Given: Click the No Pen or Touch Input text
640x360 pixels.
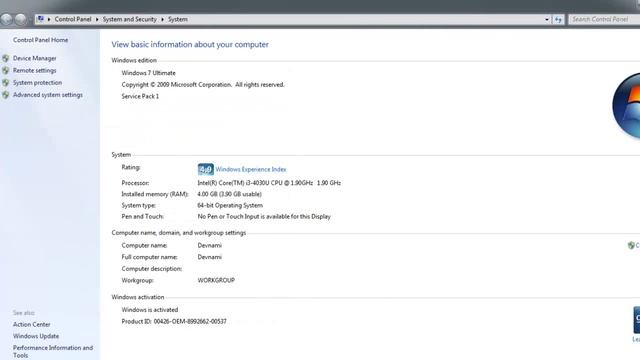Looking at the screenshot, I should [264, 217].
